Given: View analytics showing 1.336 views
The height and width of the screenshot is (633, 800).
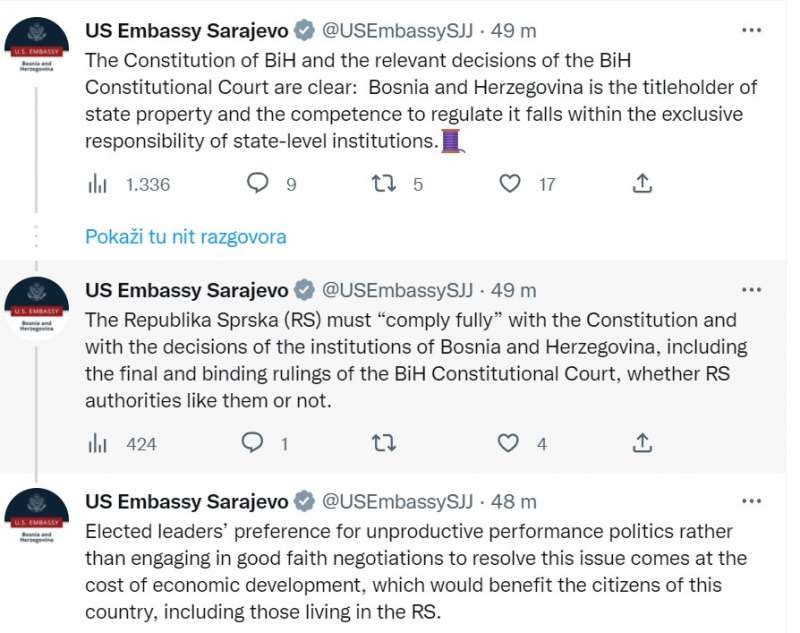Looking at the screenshot, I should click(98, 184).
